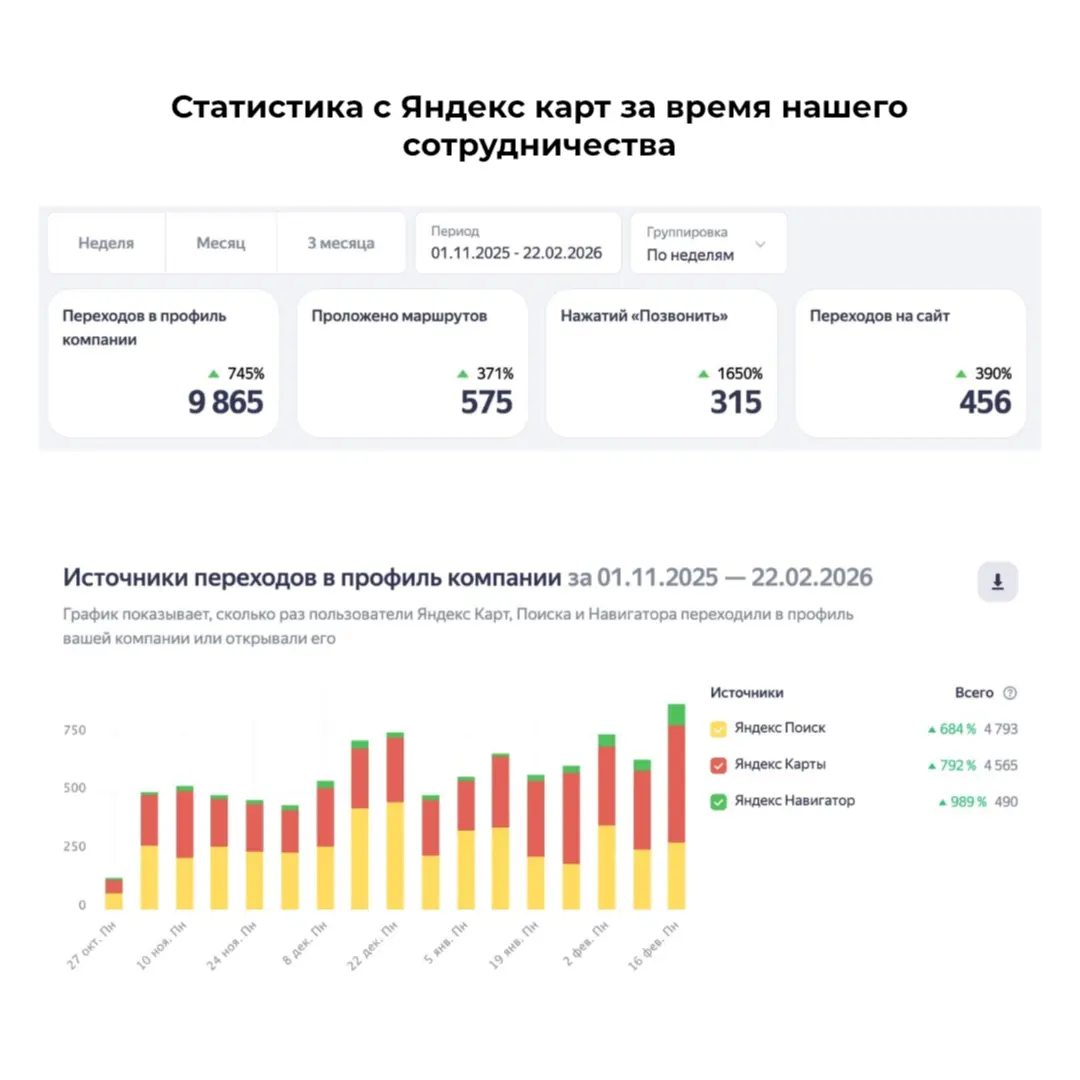Switch to the Неделя period tab
The height and width of the screenshot is (1080, 1080).
[106, 243]
